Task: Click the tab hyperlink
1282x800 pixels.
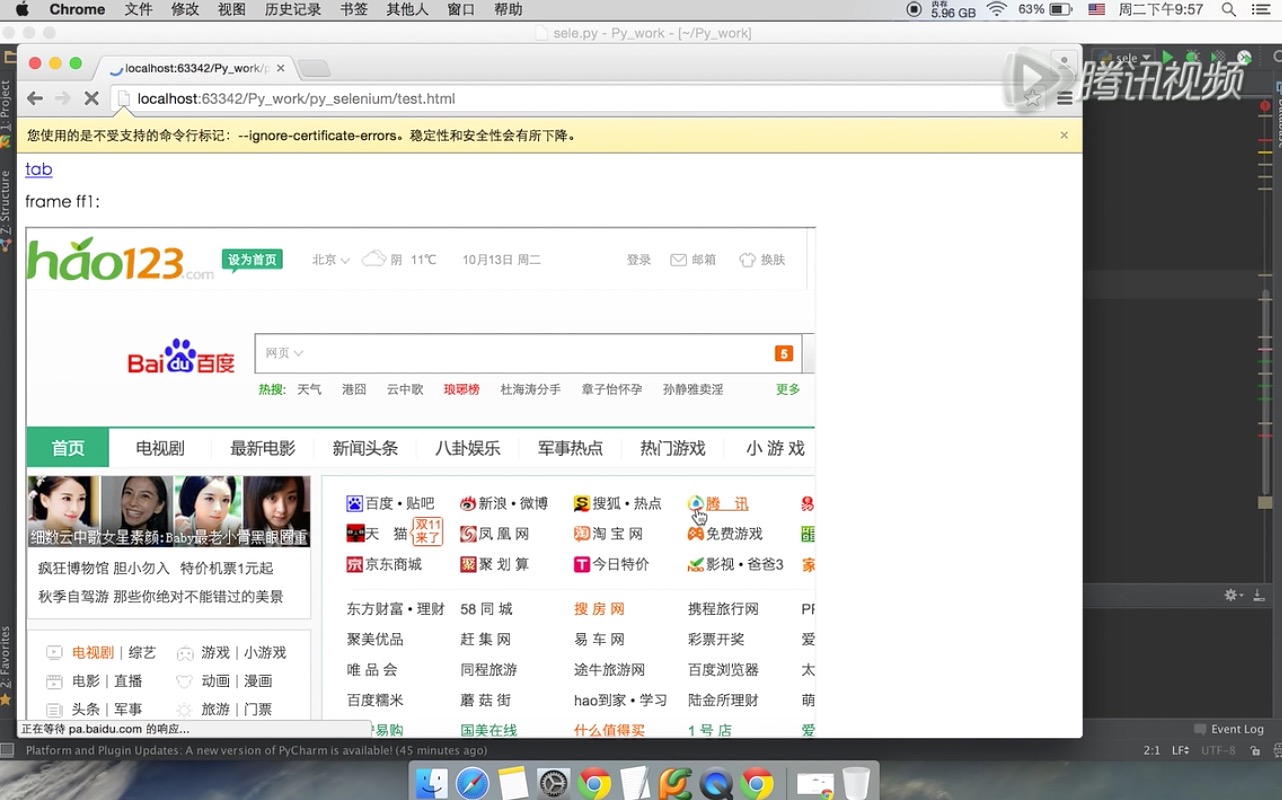Action: (39, 169)
